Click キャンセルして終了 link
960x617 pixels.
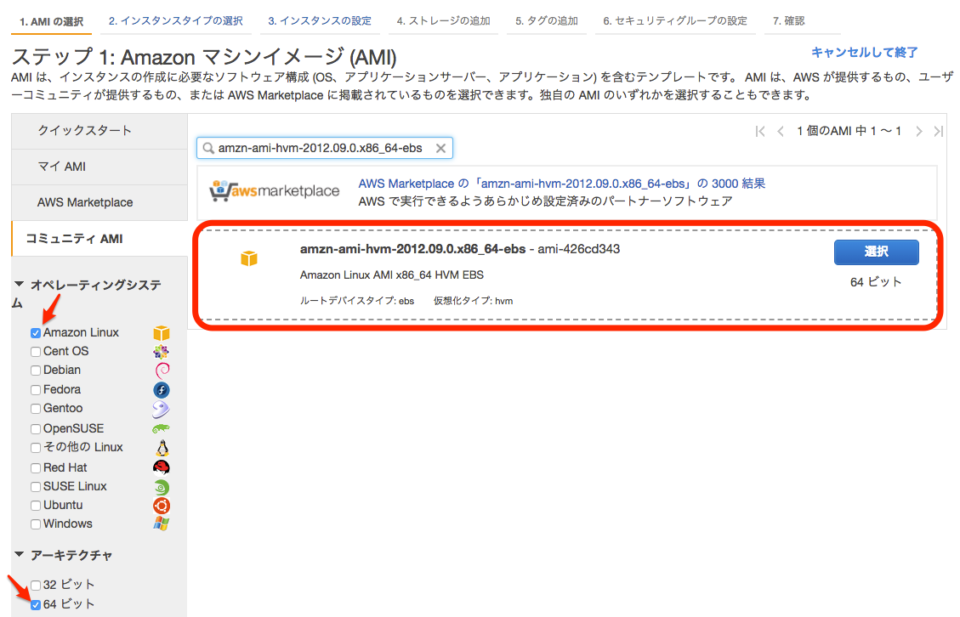click(x=864, y=53)
